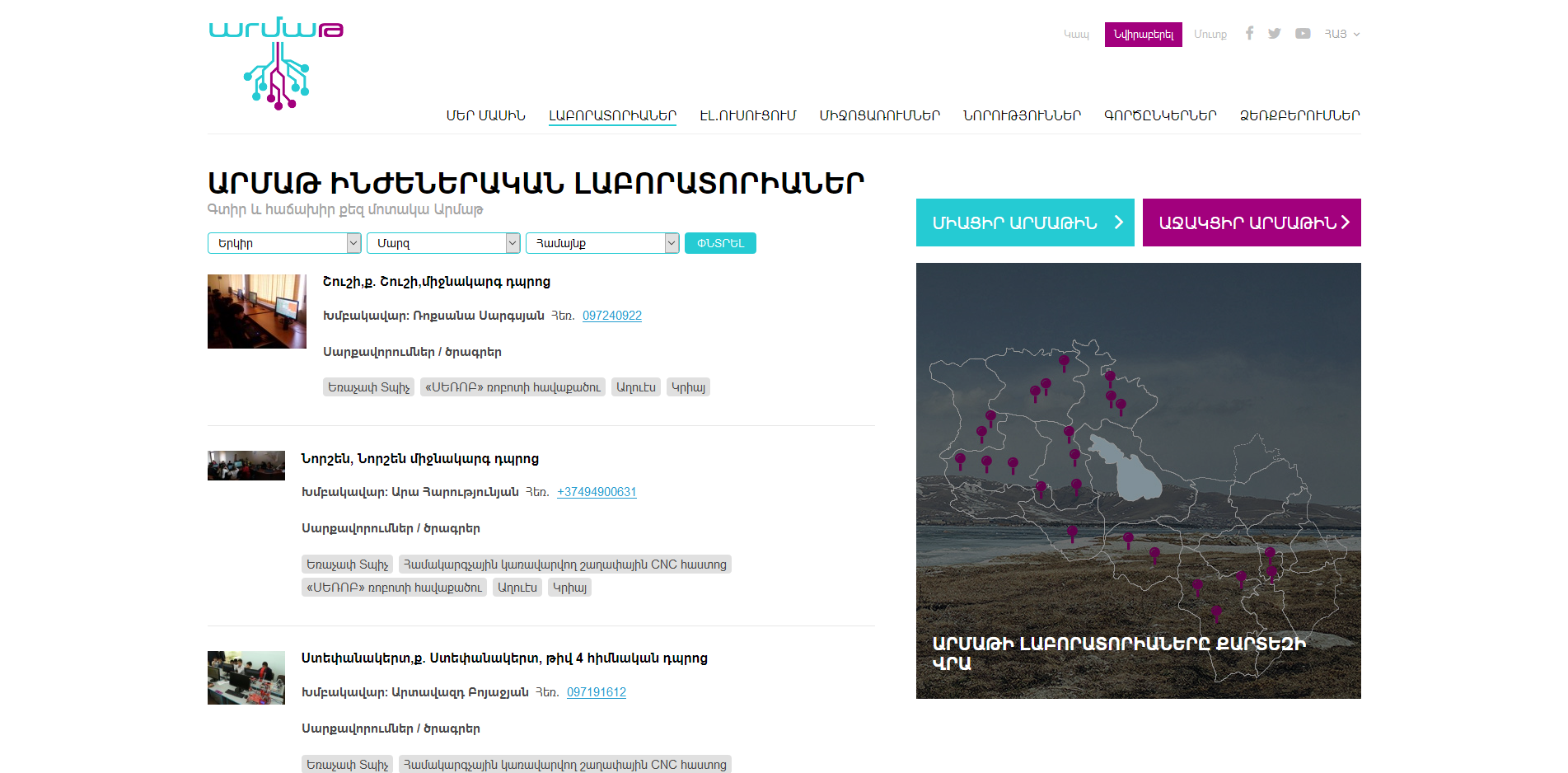
Task: Go to ՄԻՋՈՑԱՌՈՒՄՆԵՐ menu item
Action: tap(880, 115)
